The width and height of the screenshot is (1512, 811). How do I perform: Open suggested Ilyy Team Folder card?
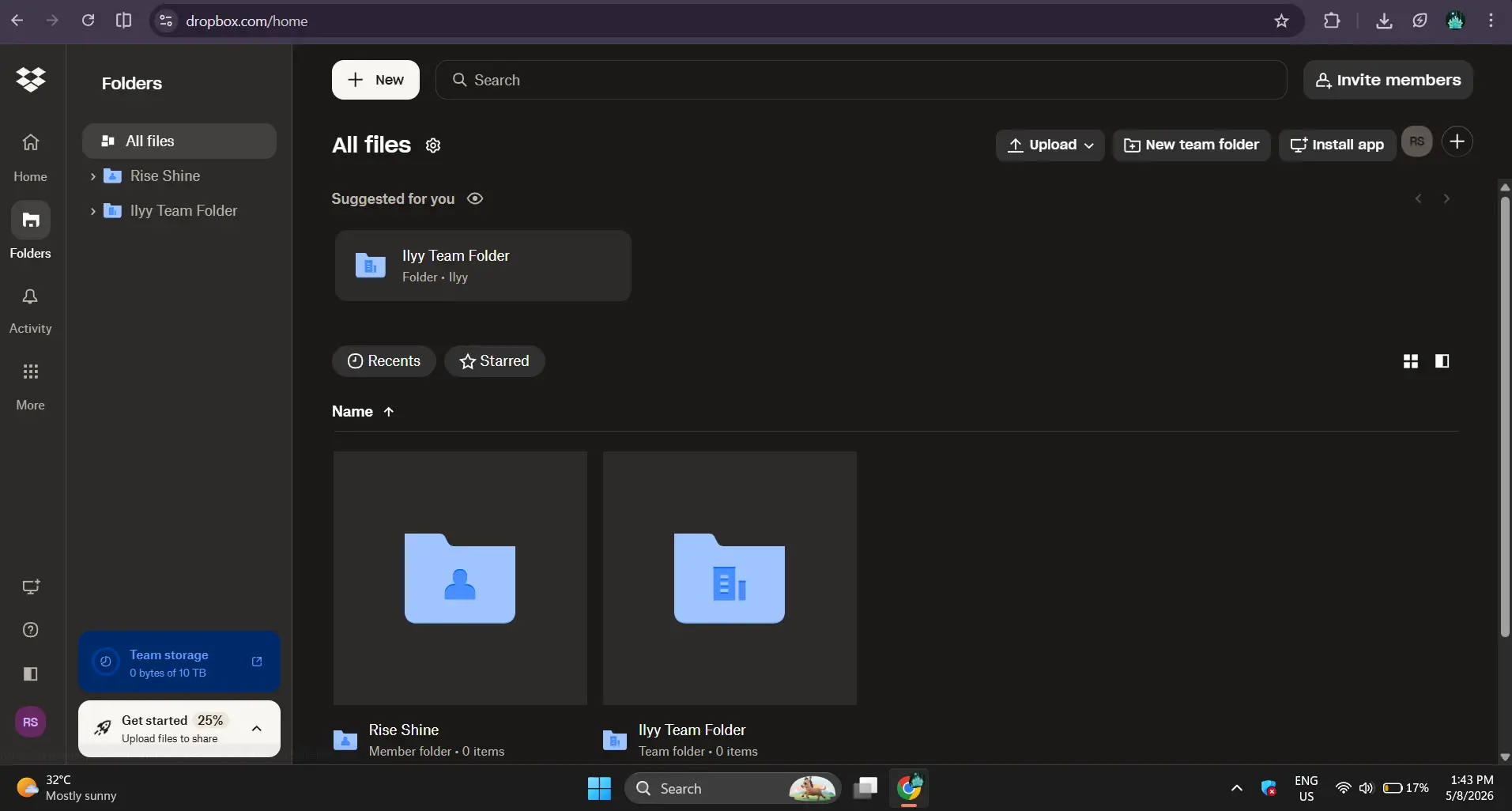coord(483,266)
